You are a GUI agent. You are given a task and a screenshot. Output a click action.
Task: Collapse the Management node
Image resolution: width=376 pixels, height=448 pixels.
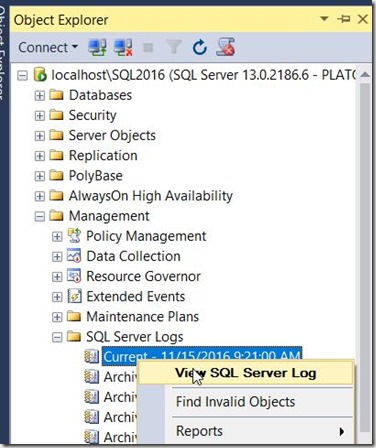tap(40, 217)
